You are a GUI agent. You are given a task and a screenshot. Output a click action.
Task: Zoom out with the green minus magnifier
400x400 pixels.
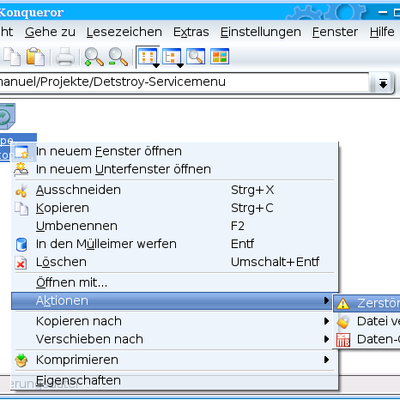(118, 56)
